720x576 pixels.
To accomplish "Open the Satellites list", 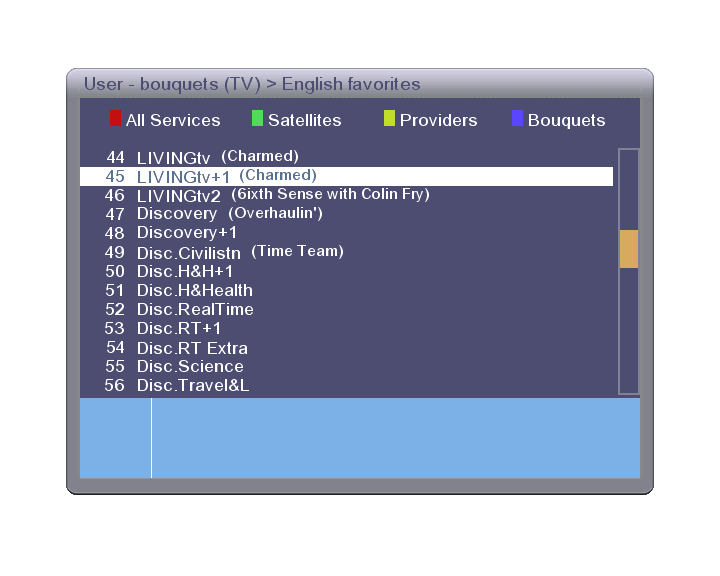I will click(x=304, y=120).
